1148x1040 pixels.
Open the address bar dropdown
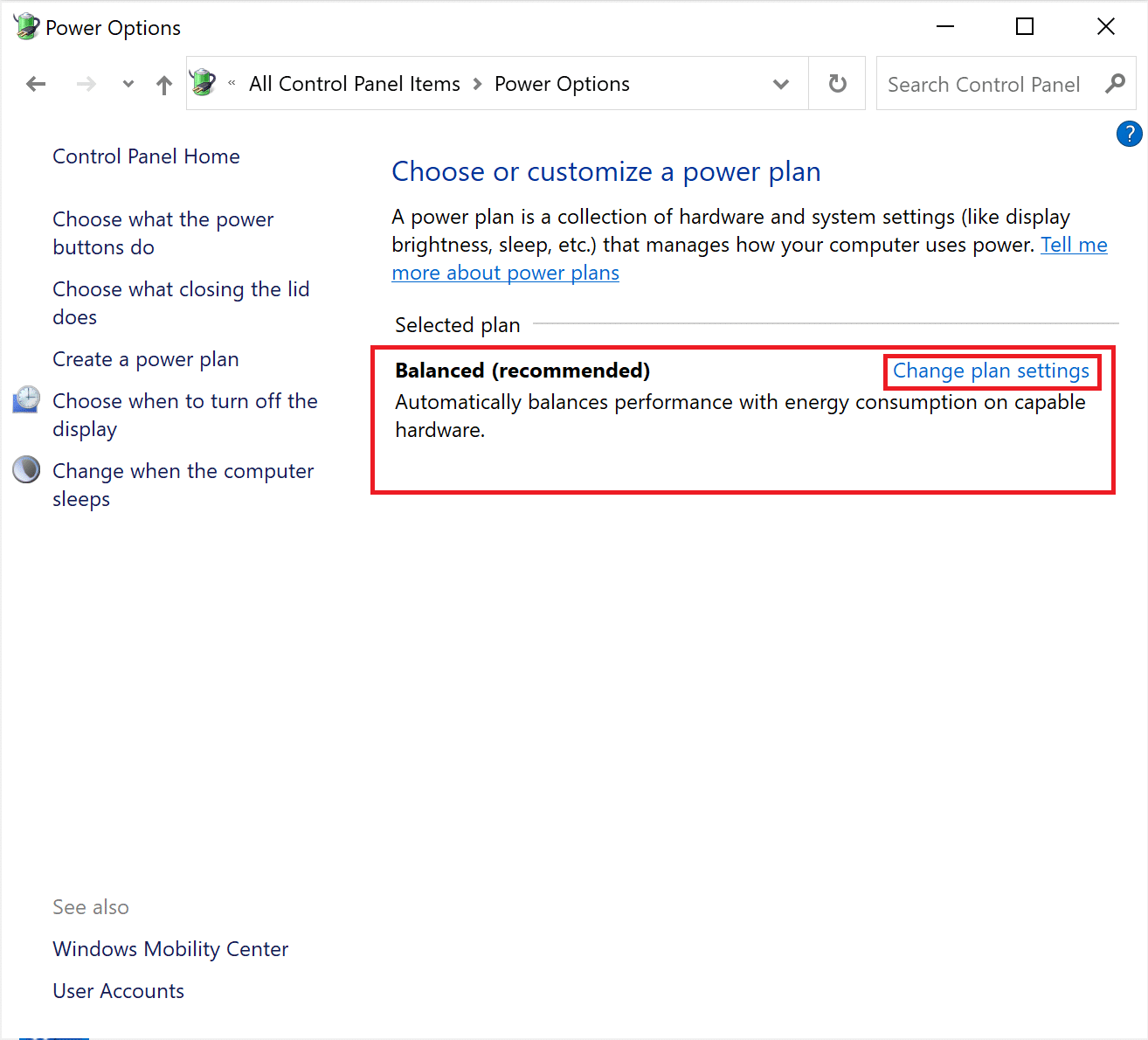point(780,83)
